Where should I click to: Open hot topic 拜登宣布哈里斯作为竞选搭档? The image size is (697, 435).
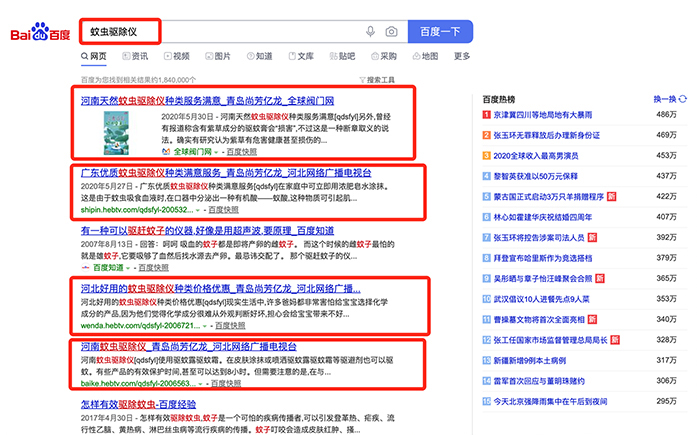(543, 258)
